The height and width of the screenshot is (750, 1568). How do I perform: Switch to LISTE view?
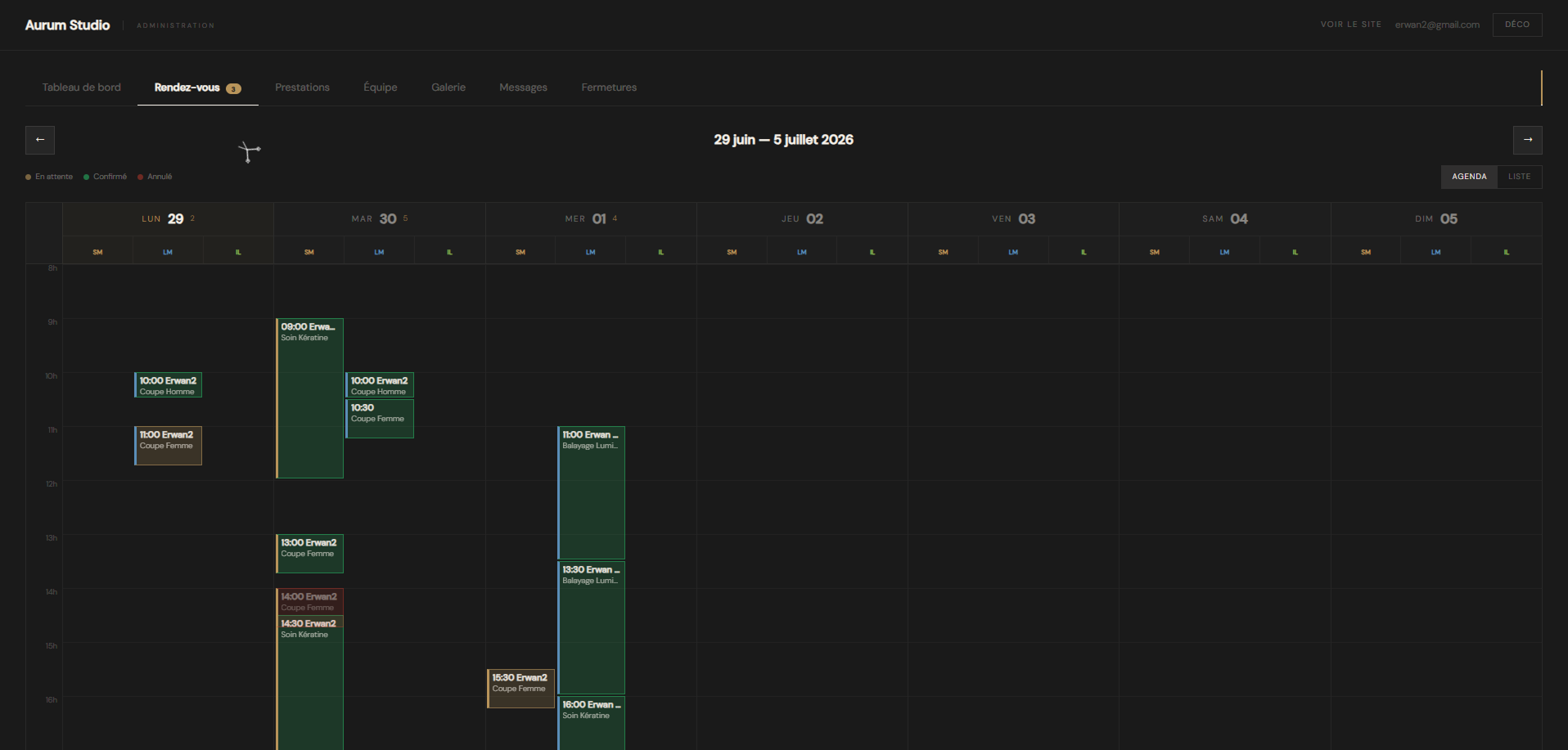point(1520,177)
